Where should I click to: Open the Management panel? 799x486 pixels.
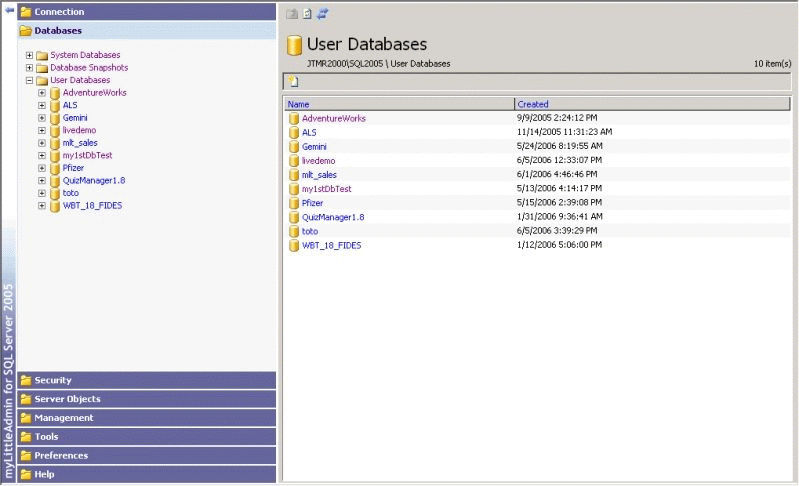(x=147, y=418)
